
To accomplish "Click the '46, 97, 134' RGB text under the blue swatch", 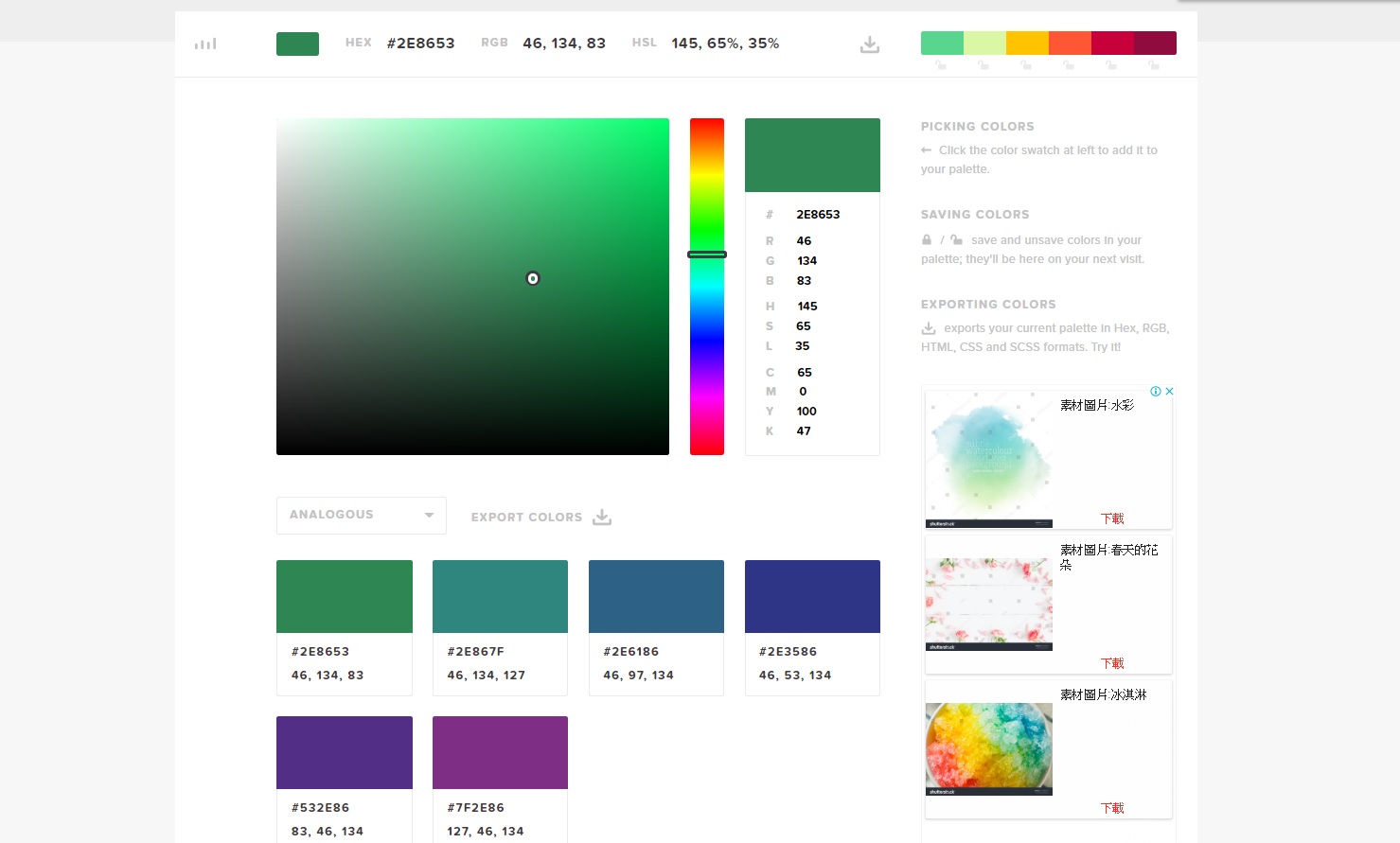I will click(639, 676).
